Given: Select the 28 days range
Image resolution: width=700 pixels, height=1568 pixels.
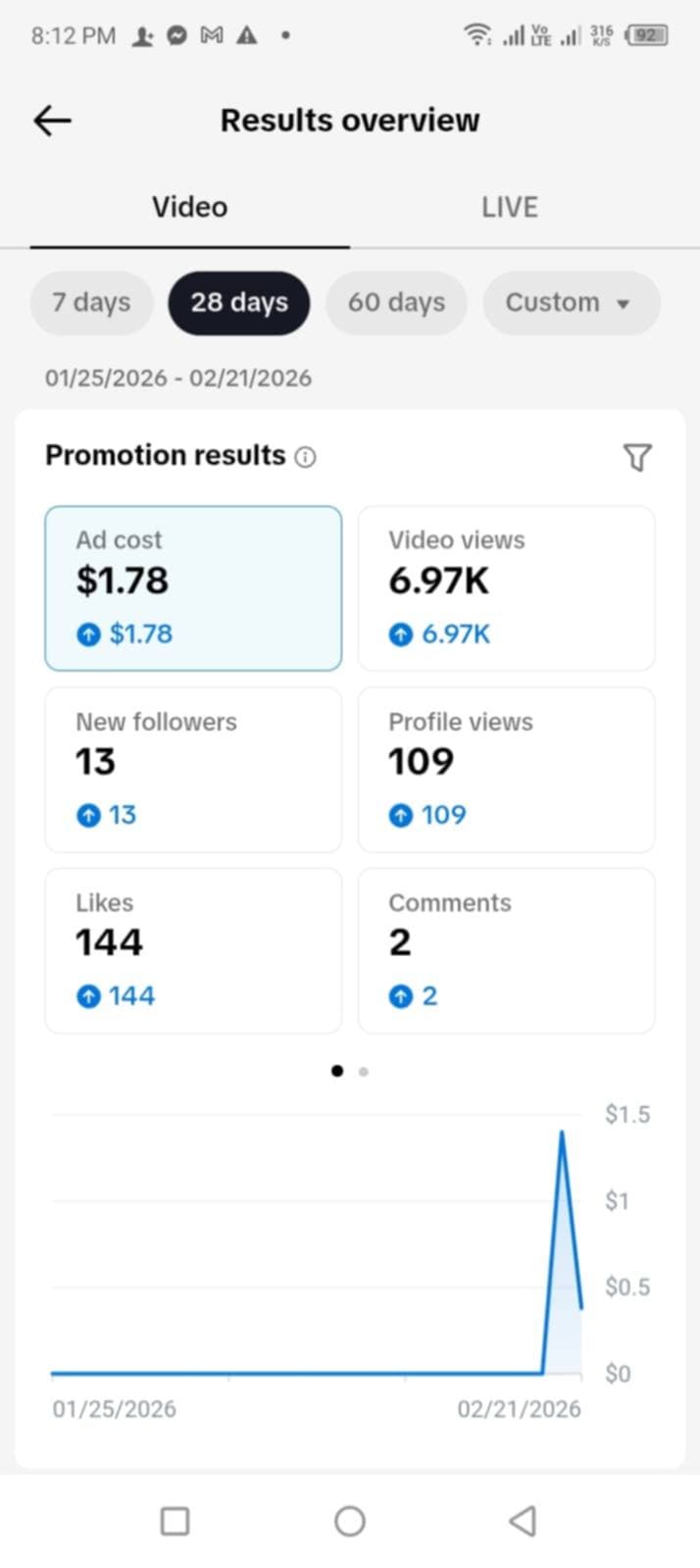Looking at the screenshot, I should [x=239, y=303].
